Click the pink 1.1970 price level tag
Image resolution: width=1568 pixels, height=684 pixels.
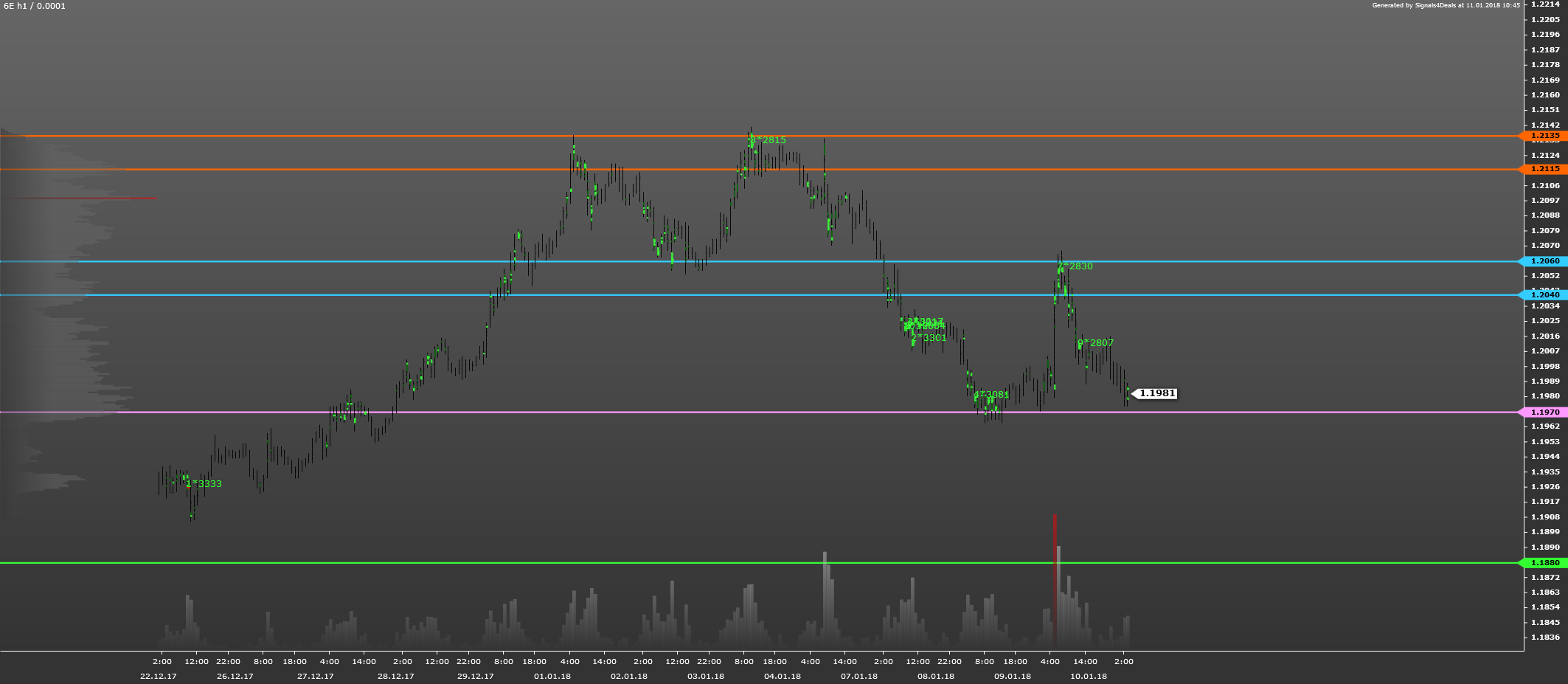(x=1544, y=412)
